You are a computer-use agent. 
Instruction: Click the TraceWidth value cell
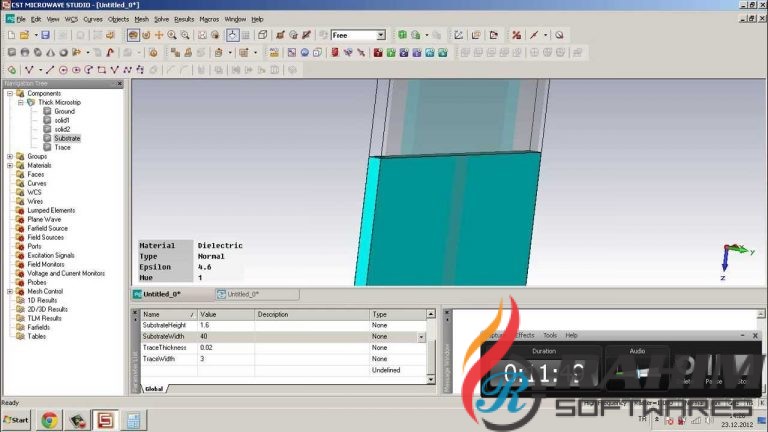coord(226,359)
